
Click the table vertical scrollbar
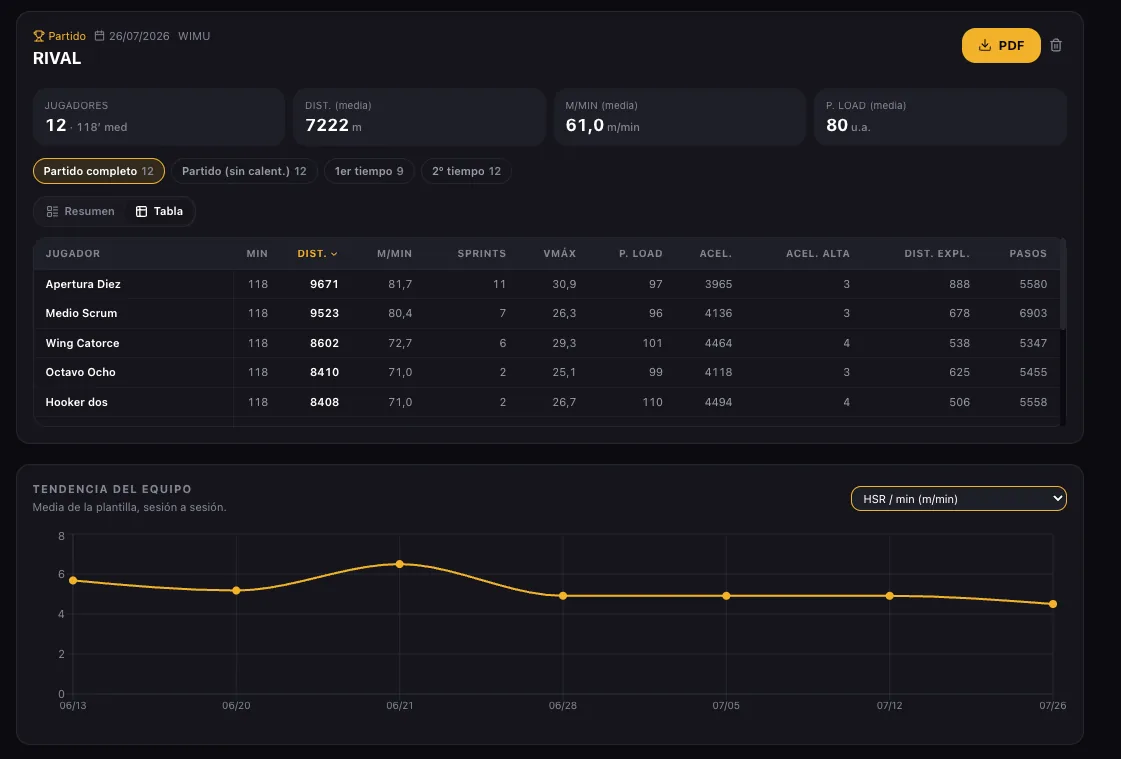(x=1063, y=284)
